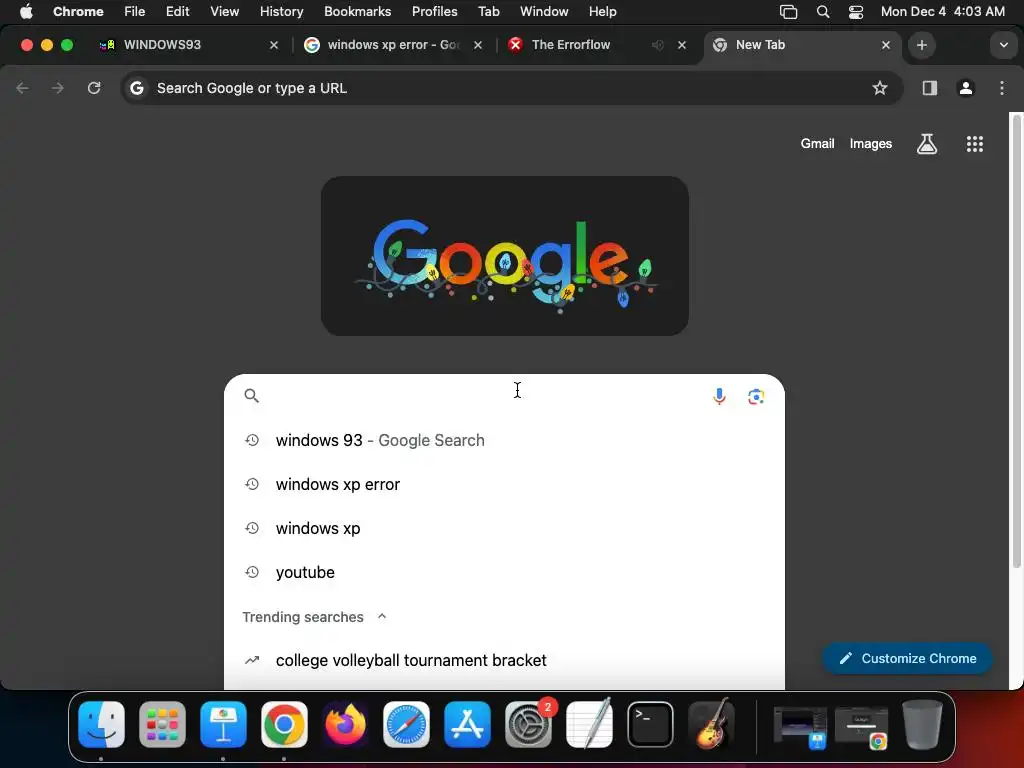
Task: Open System Settings in the Dock
Action: click(x=528, y=724)
